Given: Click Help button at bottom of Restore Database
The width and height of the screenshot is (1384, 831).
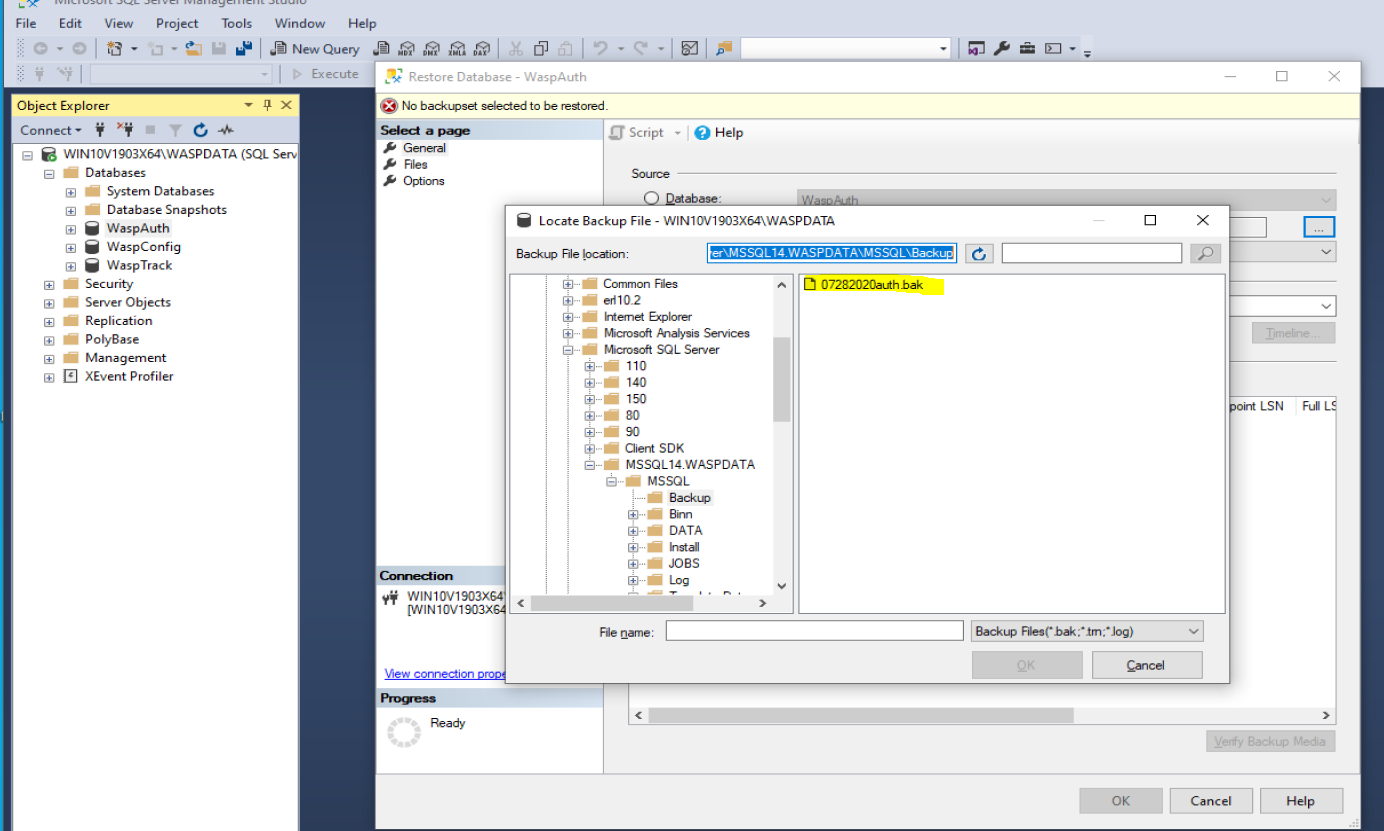Looking at the screenshot, I should click(1300, 800).
